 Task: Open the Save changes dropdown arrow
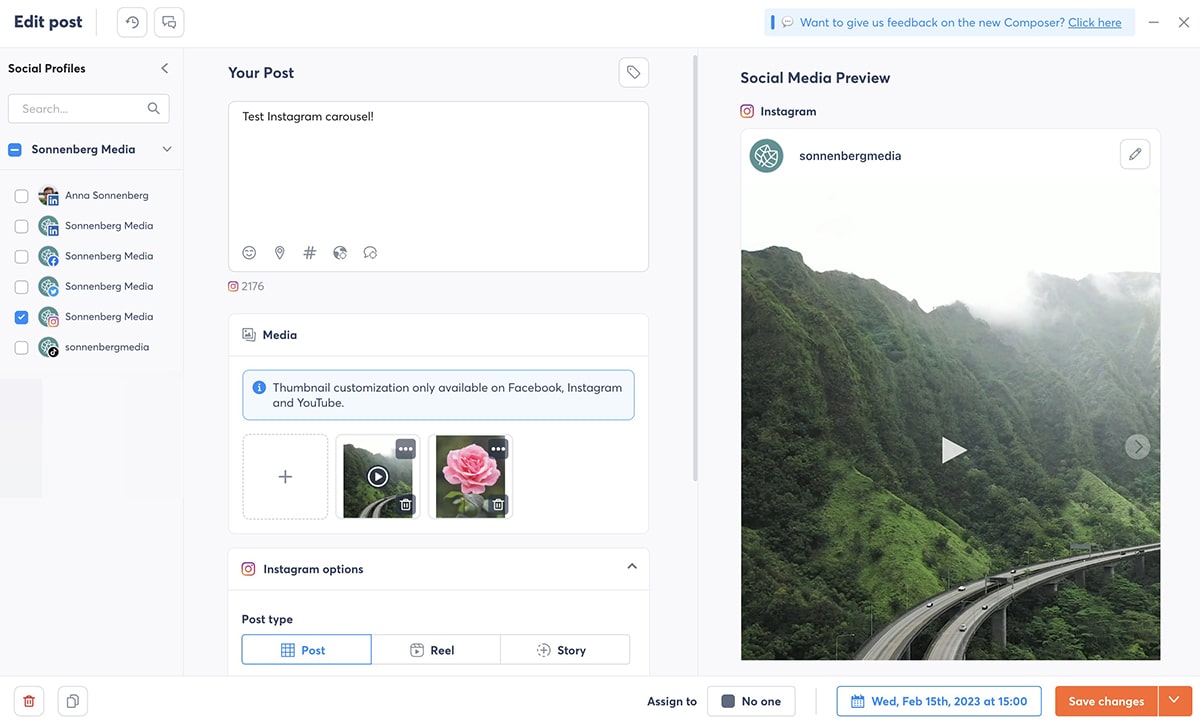[1174, 701]
